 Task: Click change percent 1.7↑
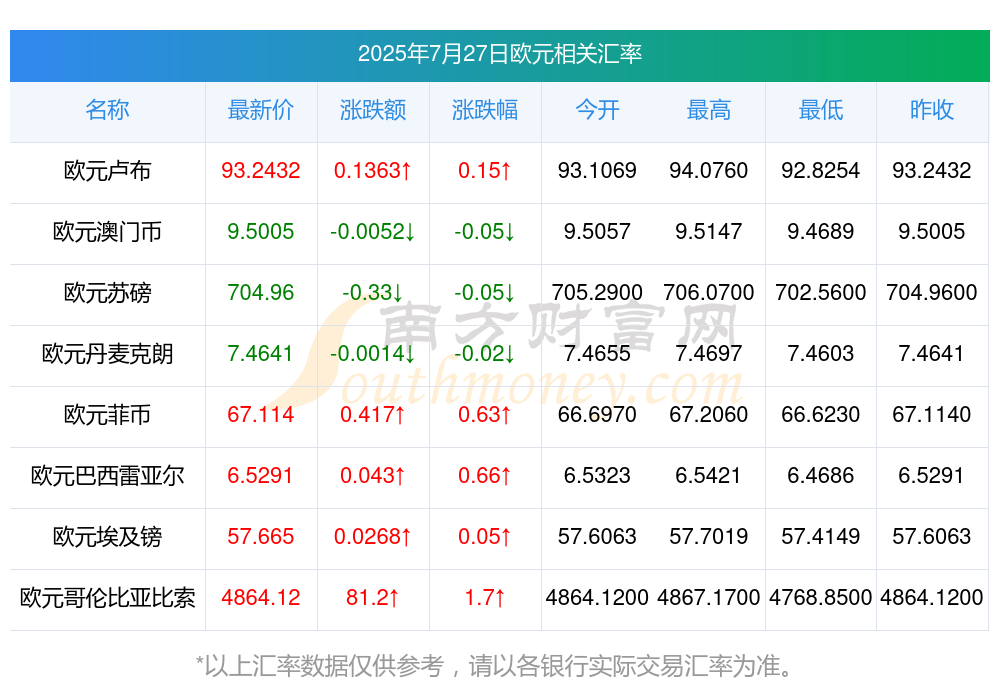pyautogui.click(x=485, y=598)
